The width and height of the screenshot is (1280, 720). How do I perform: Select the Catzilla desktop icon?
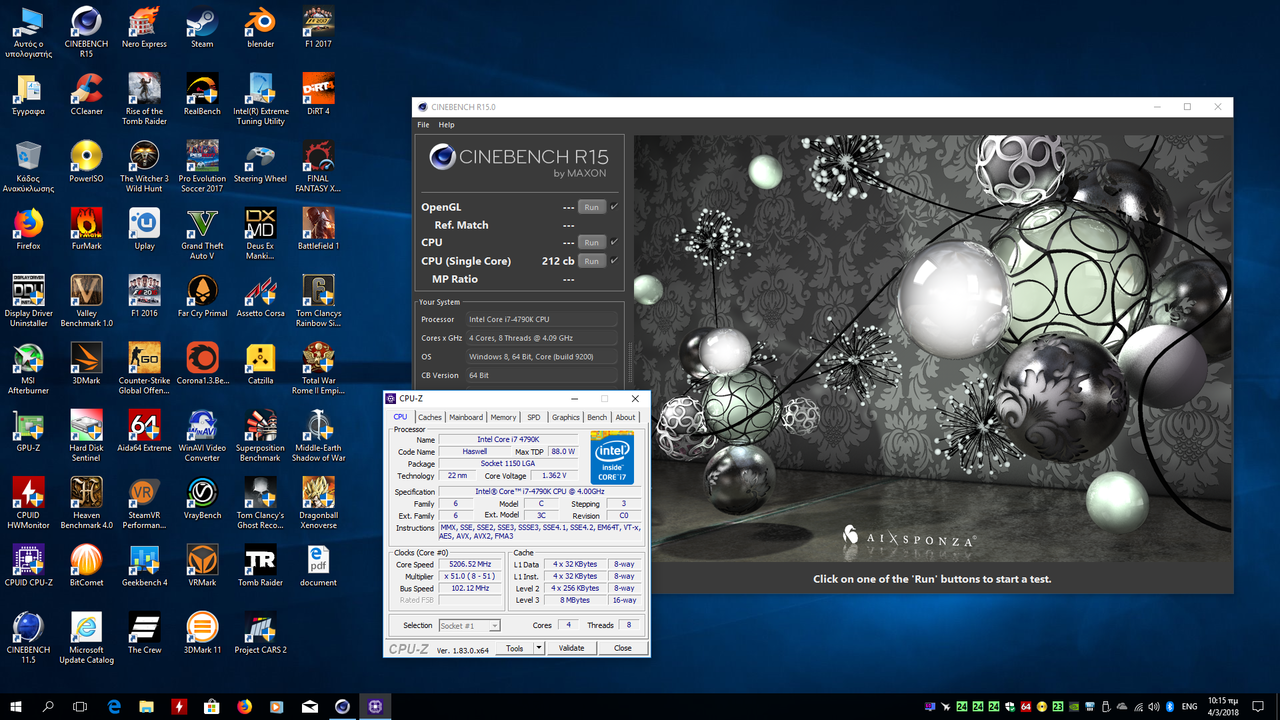tap(260, 363)
